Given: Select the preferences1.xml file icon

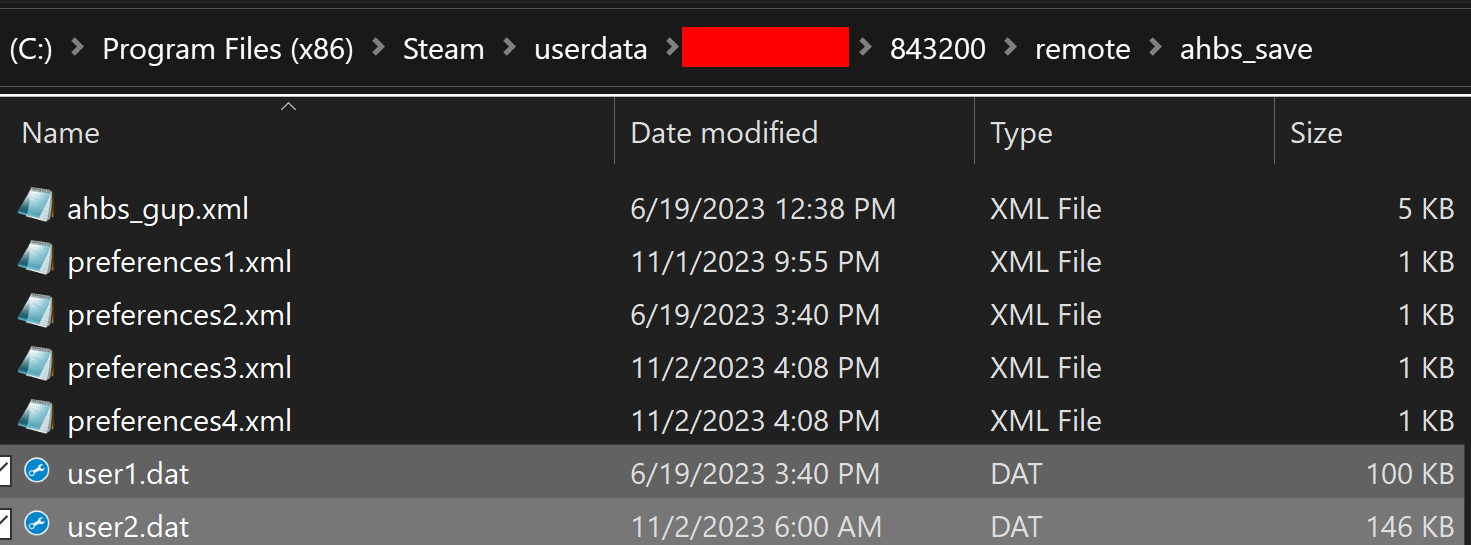Looking at the screenshot, I should [x=36, y=261].
